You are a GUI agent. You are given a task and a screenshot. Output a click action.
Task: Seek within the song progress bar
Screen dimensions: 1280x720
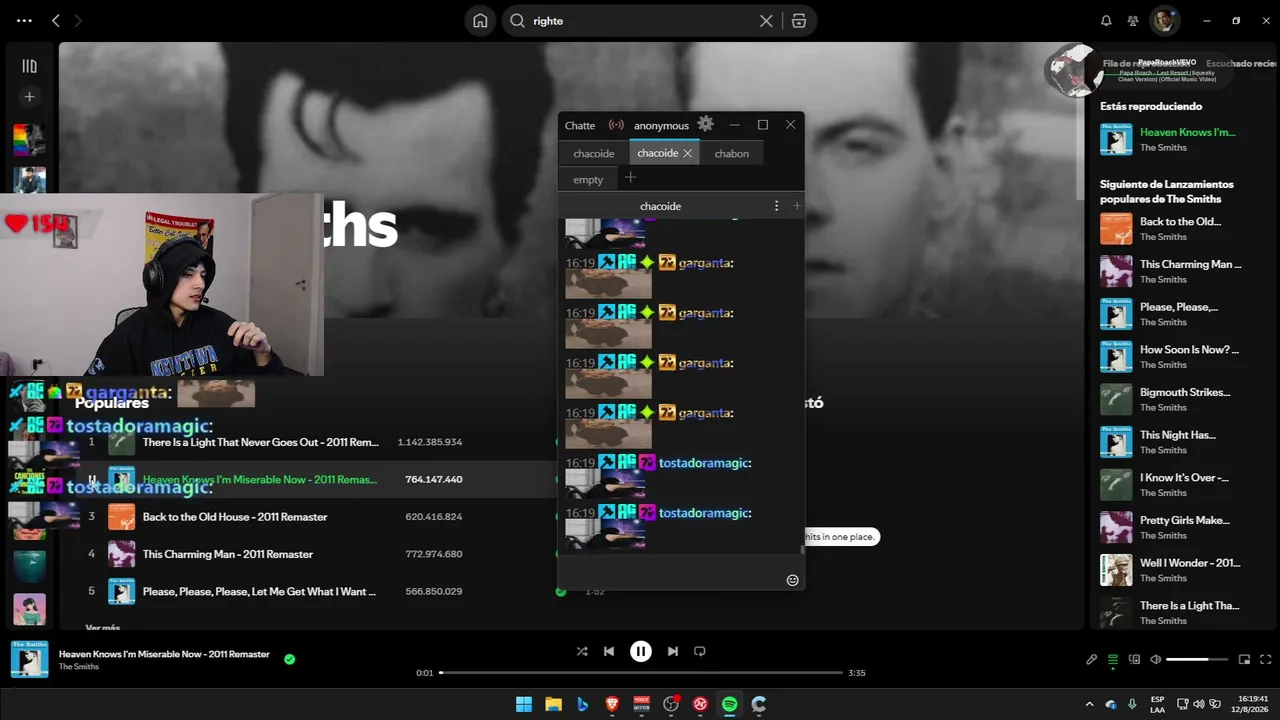pyautogui.click(x=640, y=673)
